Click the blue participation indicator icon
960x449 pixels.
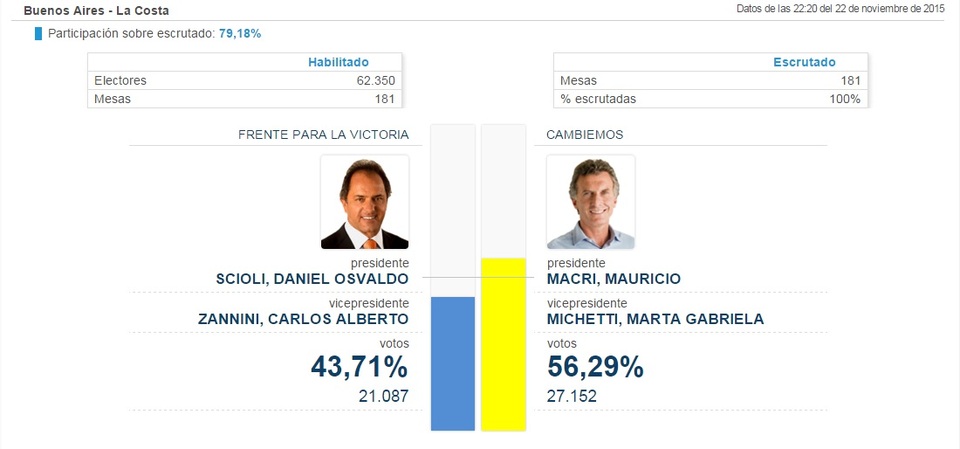pos(39,34)
